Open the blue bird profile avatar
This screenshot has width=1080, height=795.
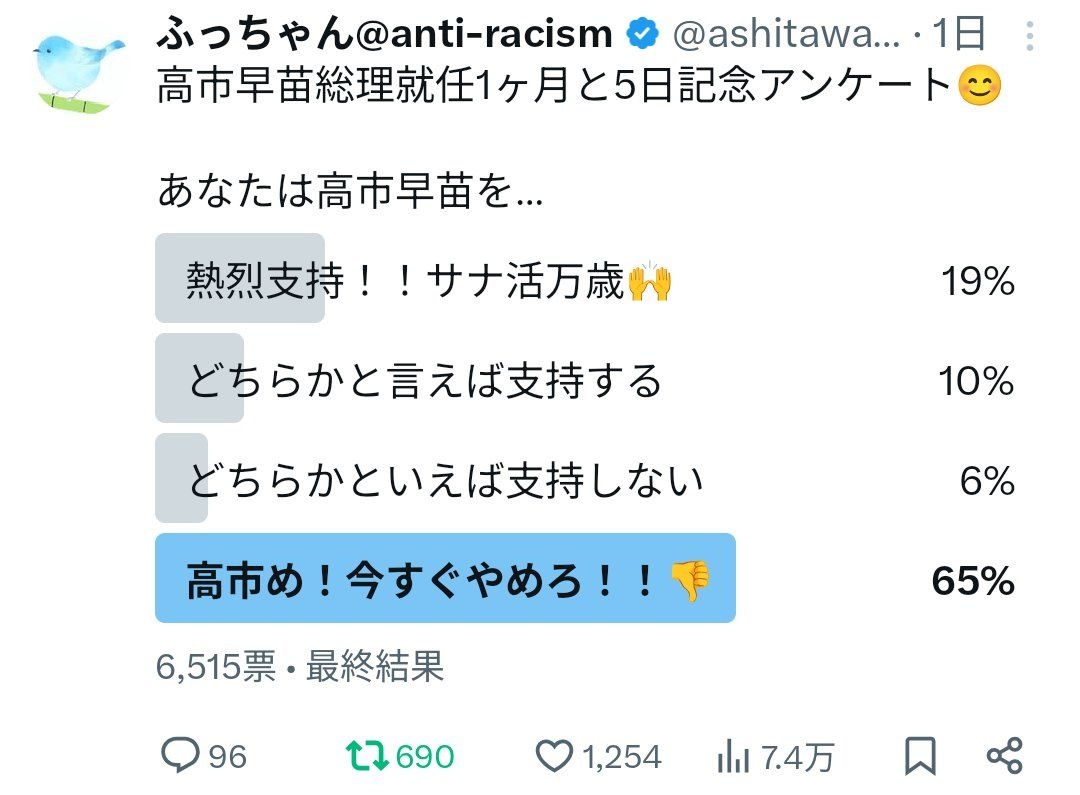[x=78, y=68]
